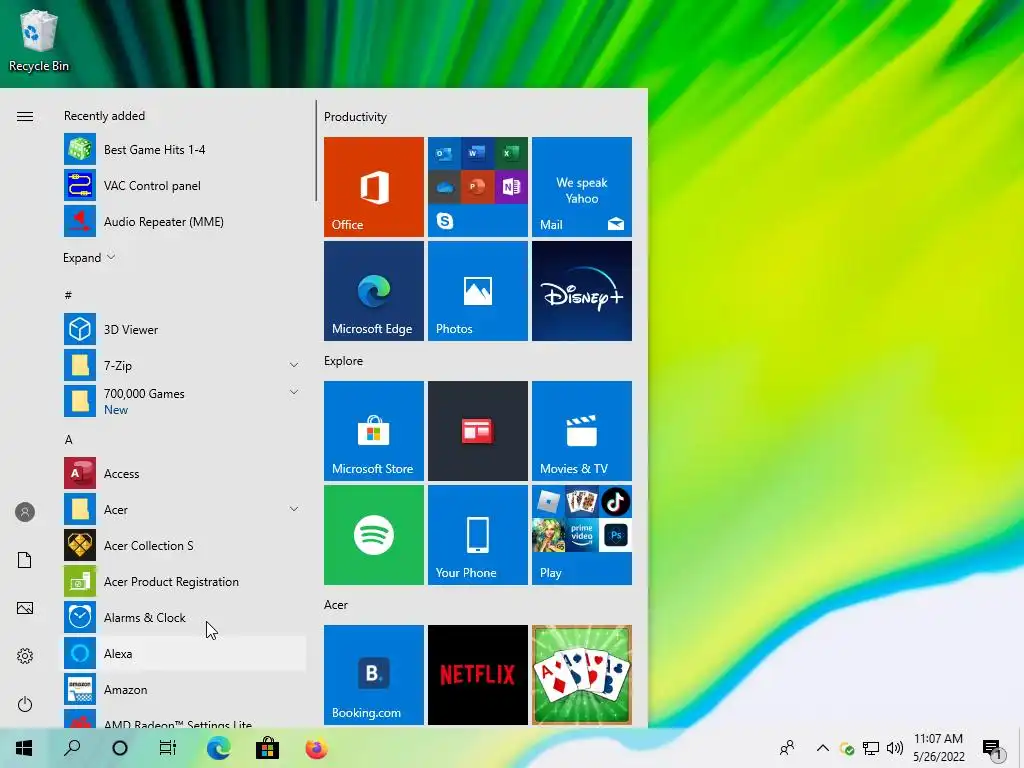Launch the Netflix tile
Viewport: 1024px width, 768px height.
click(477, 675)
